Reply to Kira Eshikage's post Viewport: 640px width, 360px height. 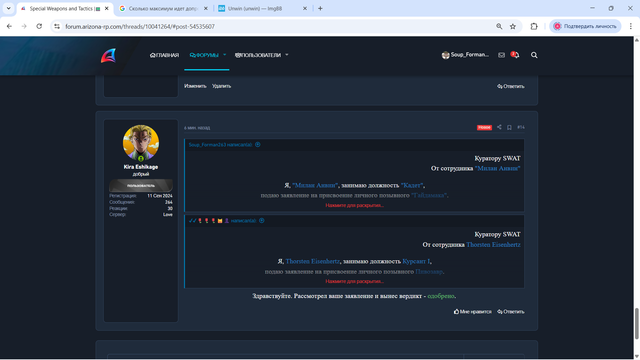point(511,312)
